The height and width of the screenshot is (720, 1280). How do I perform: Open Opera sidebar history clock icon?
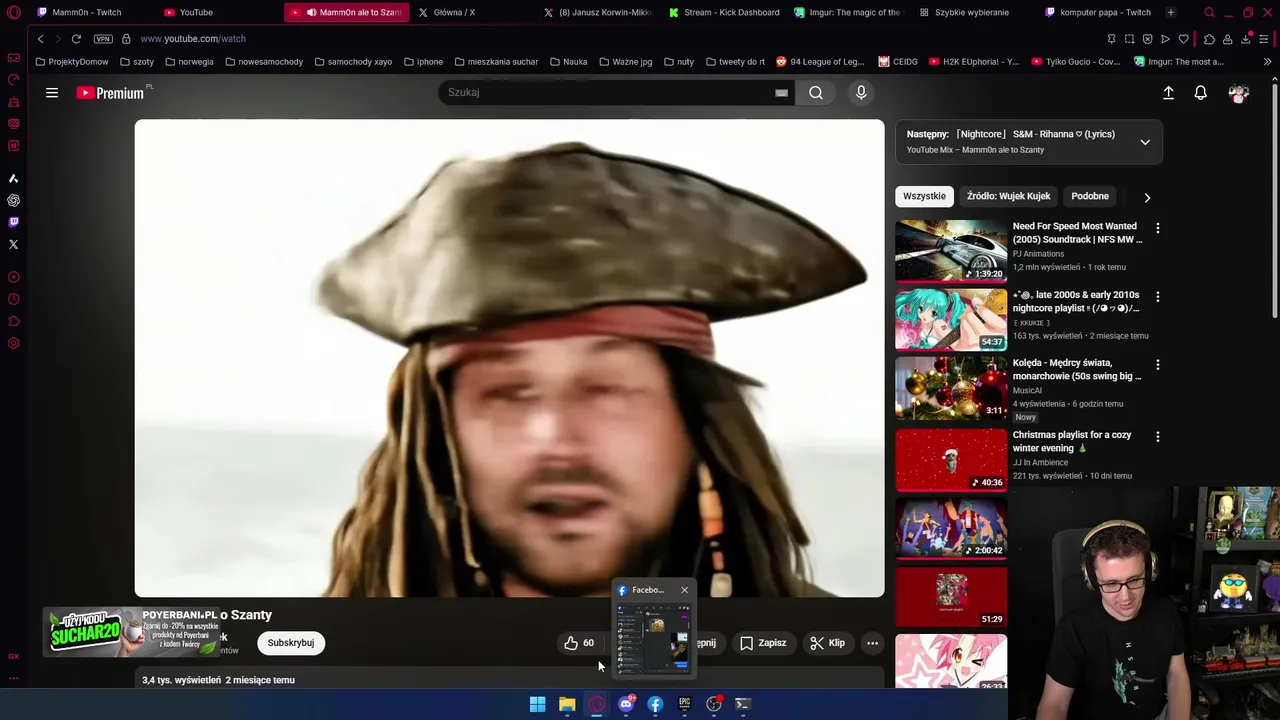click(13, 299)
